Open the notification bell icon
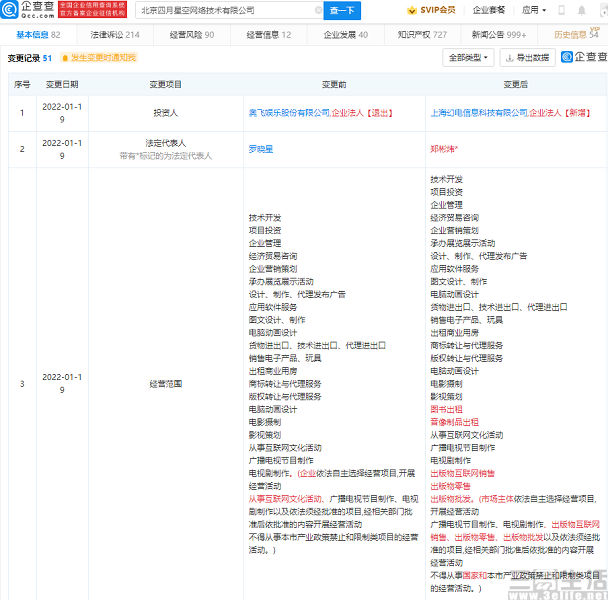This screenshot has width=608, height=600. pos(581,10)
